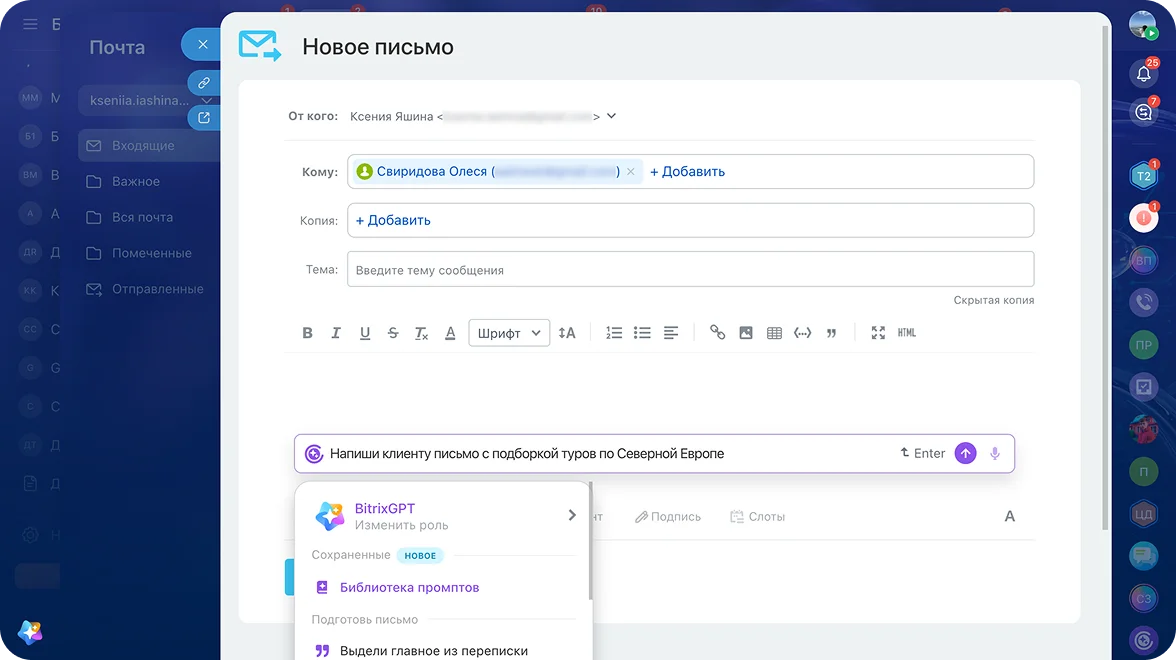Open user profile avatar
Screen dimensions: 1176x660
1143,25
